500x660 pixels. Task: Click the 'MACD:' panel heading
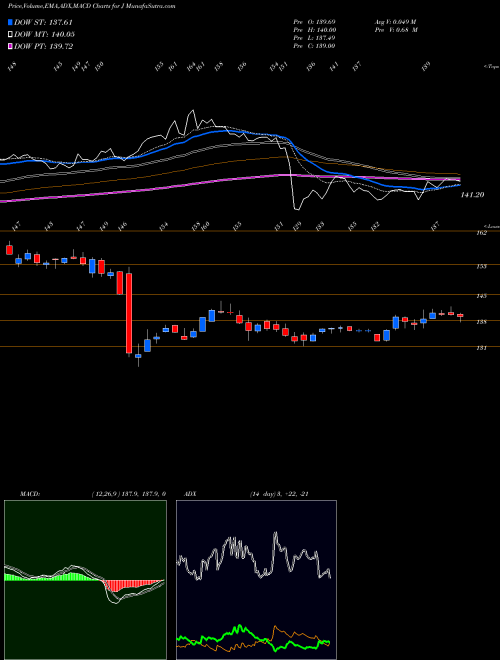click(30, 494)
